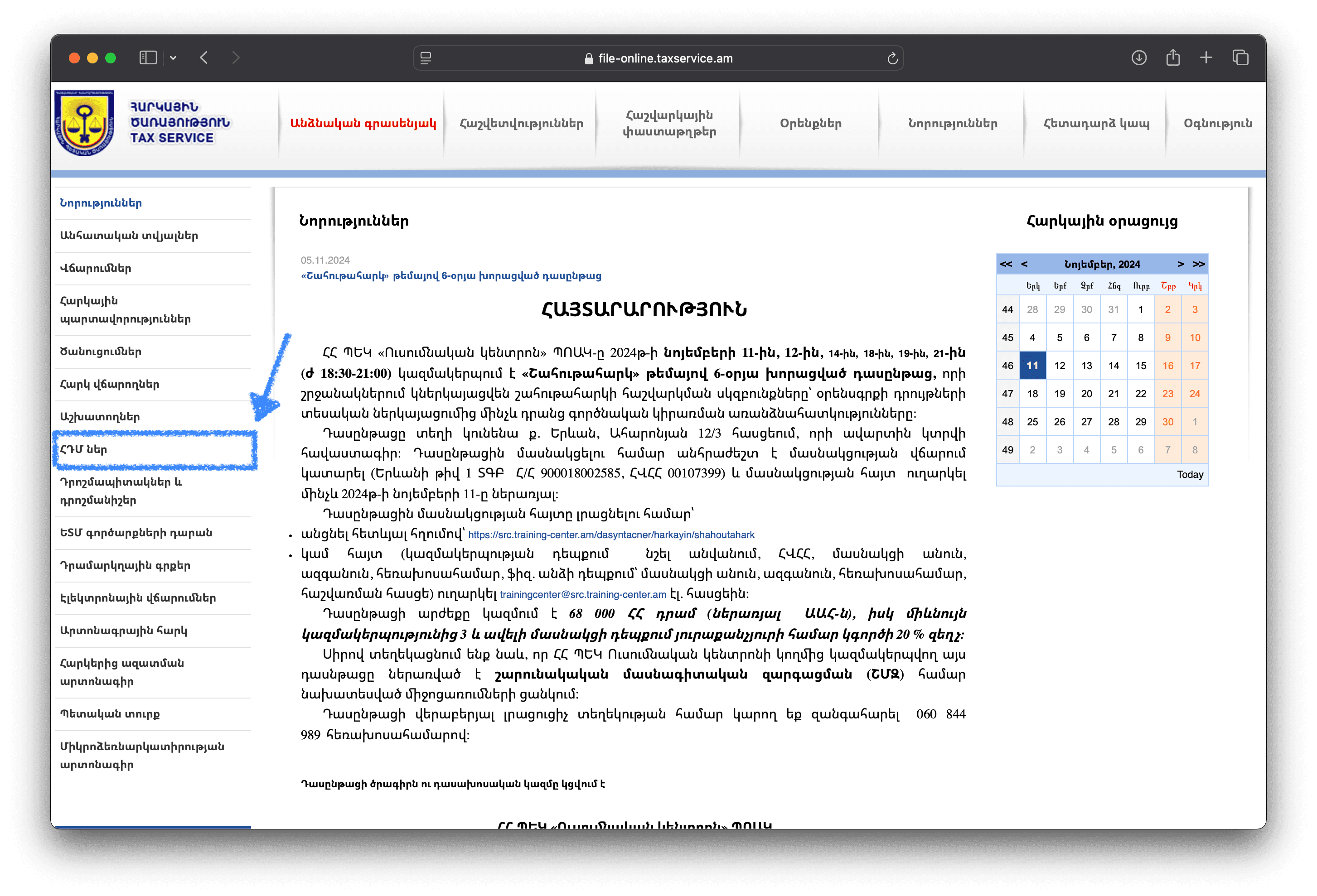Select Հարկերից ազատման արտոնագիր in the sidebar

153,672
